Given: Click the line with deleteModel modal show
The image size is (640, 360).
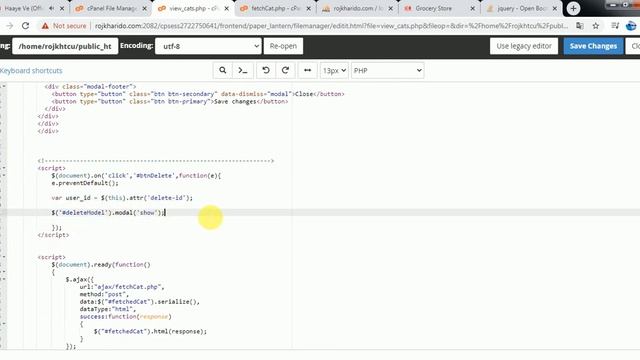Looking at the screenshot, I should click(x=109, y=213).
